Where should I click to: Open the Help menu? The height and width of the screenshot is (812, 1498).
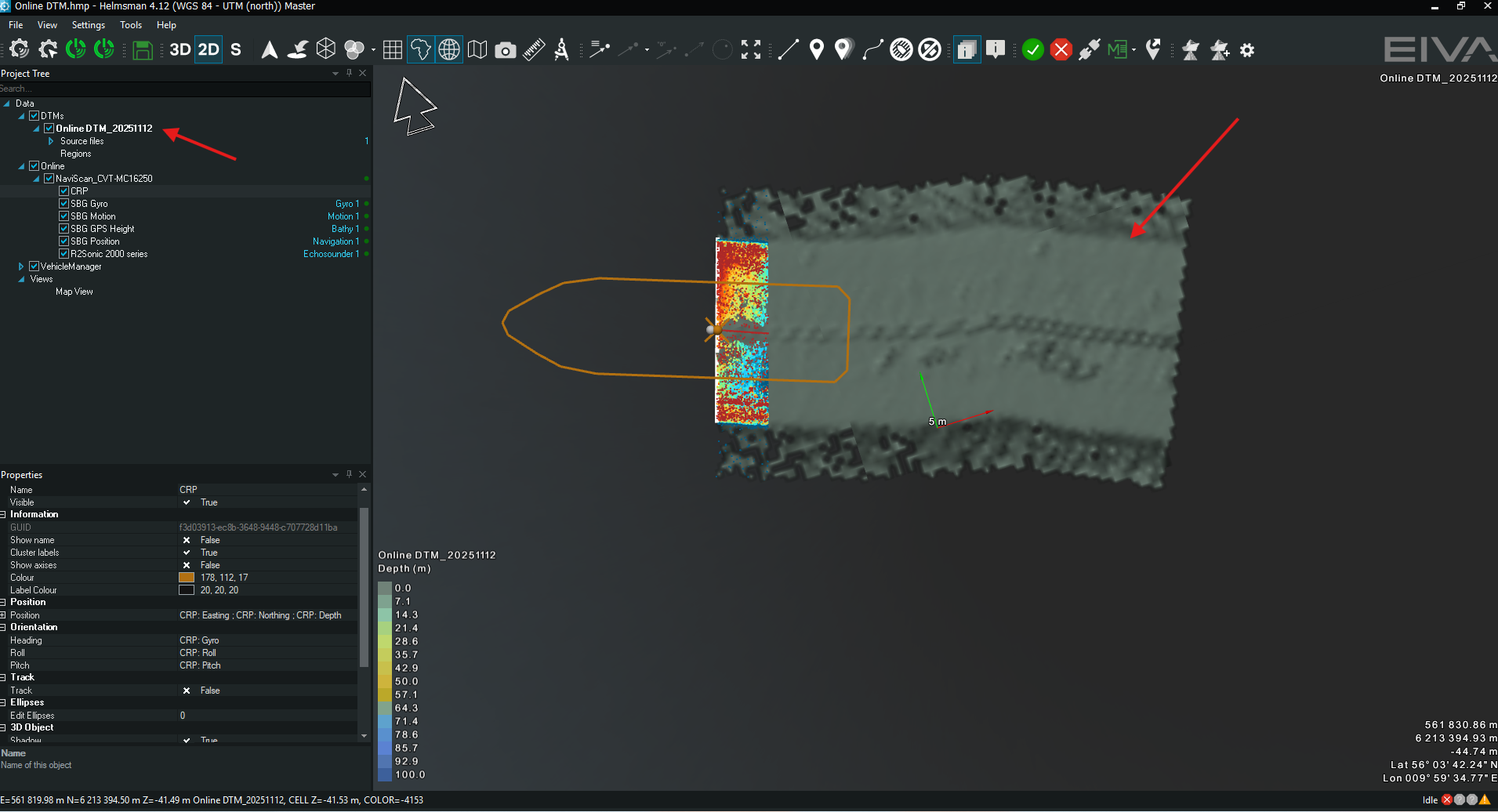pyautogui.click(x=166, y=25)
